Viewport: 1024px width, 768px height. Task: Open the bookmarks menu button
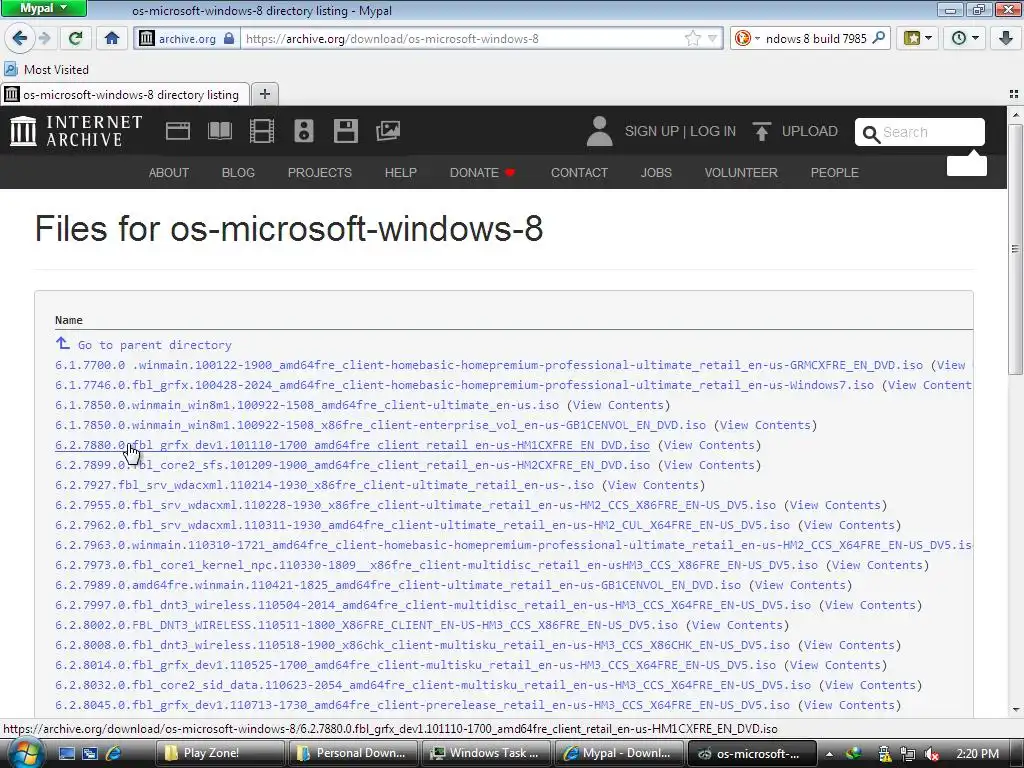(x=917, y=38)
